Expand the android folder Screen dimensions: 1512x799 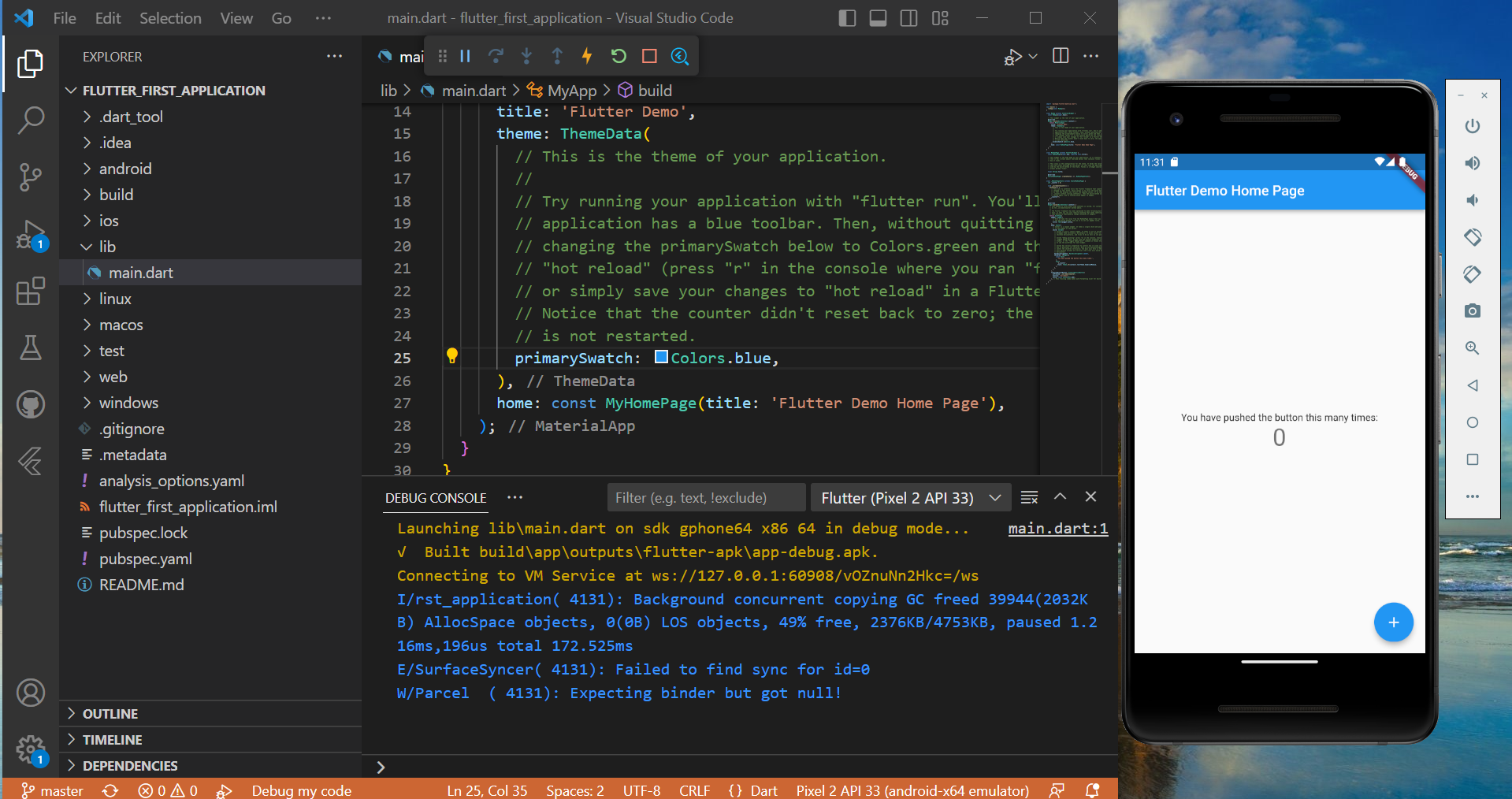pyautogui.click(x=125, y=169)
